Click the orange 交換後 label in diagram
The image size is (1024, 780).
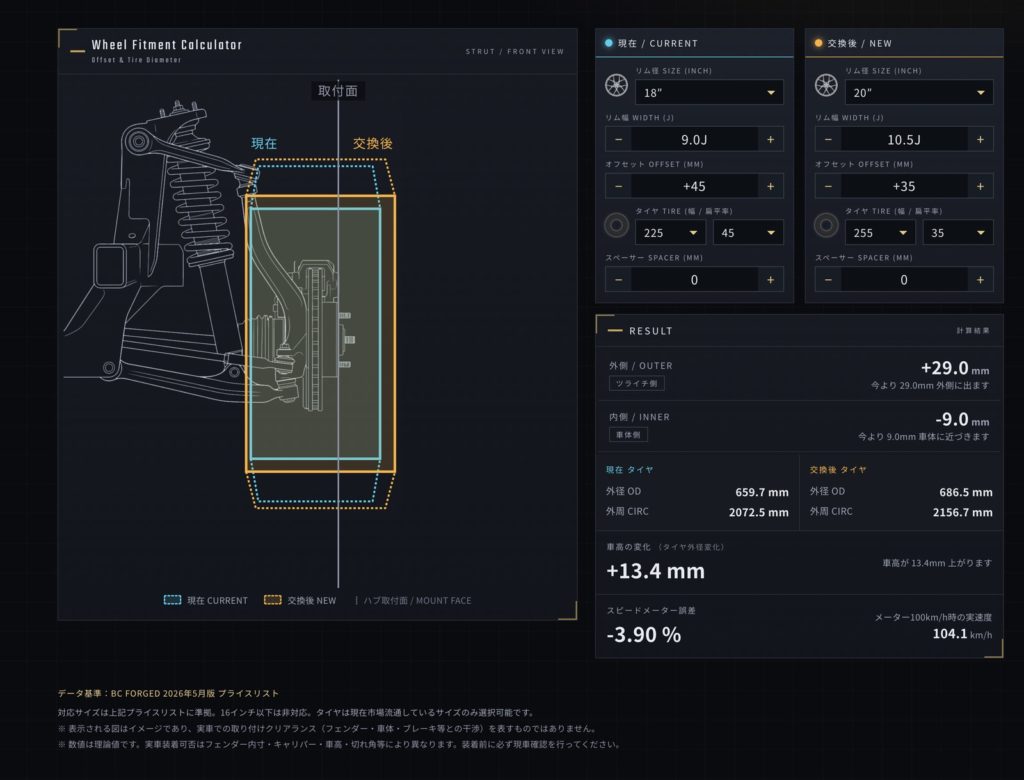pyautogui.click(x=372, y=143)
